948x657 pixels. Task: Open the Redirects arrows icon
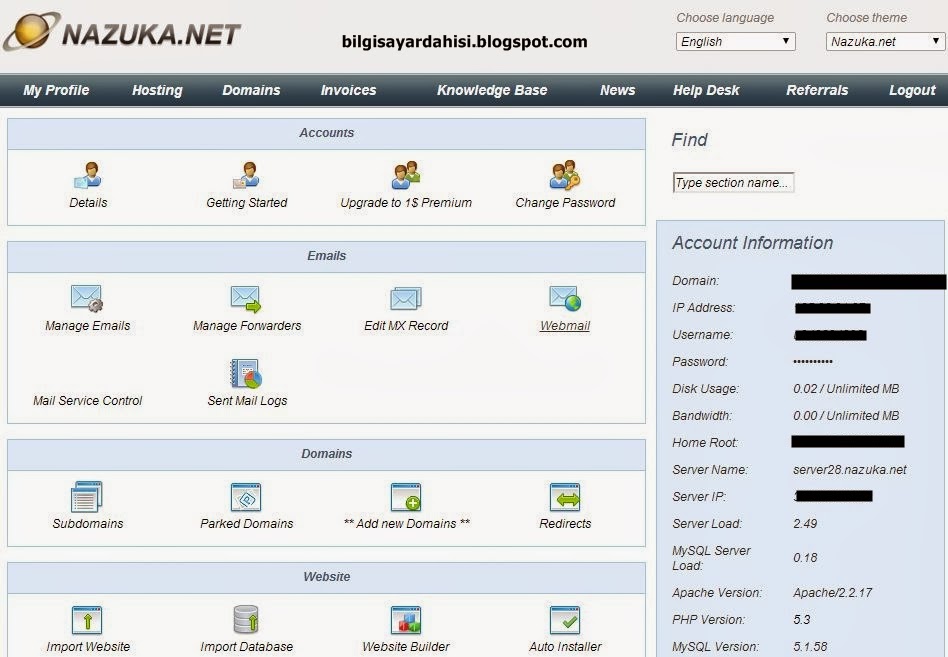click(565, 497)
